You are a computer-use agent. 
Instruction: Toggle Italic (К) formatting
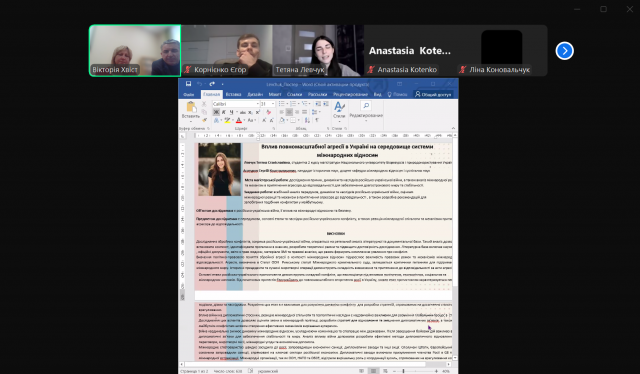pyautogui.click(x=224, y=112)
